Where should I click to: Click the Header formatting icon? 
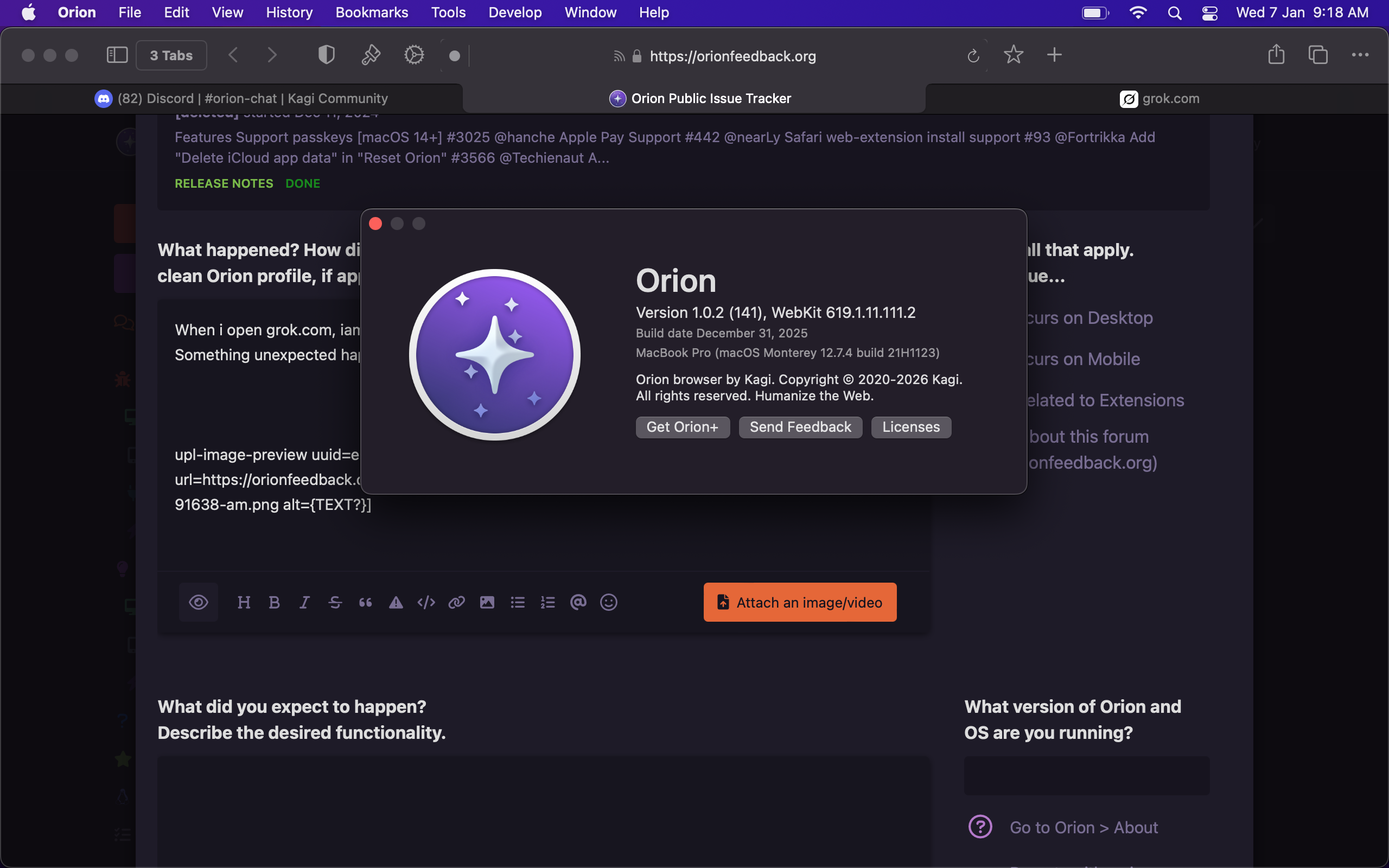244,602
